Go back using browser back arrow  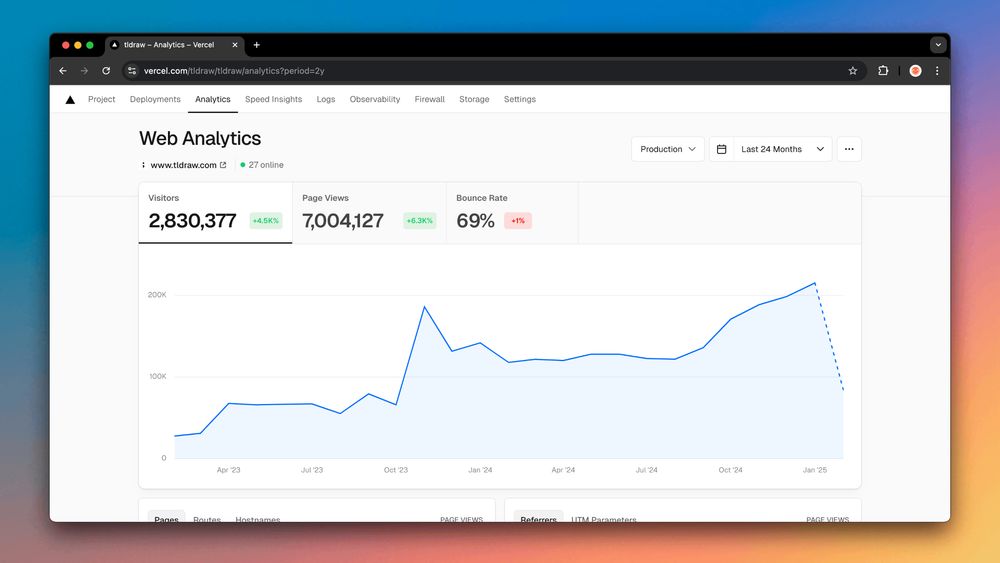point(62,71)
